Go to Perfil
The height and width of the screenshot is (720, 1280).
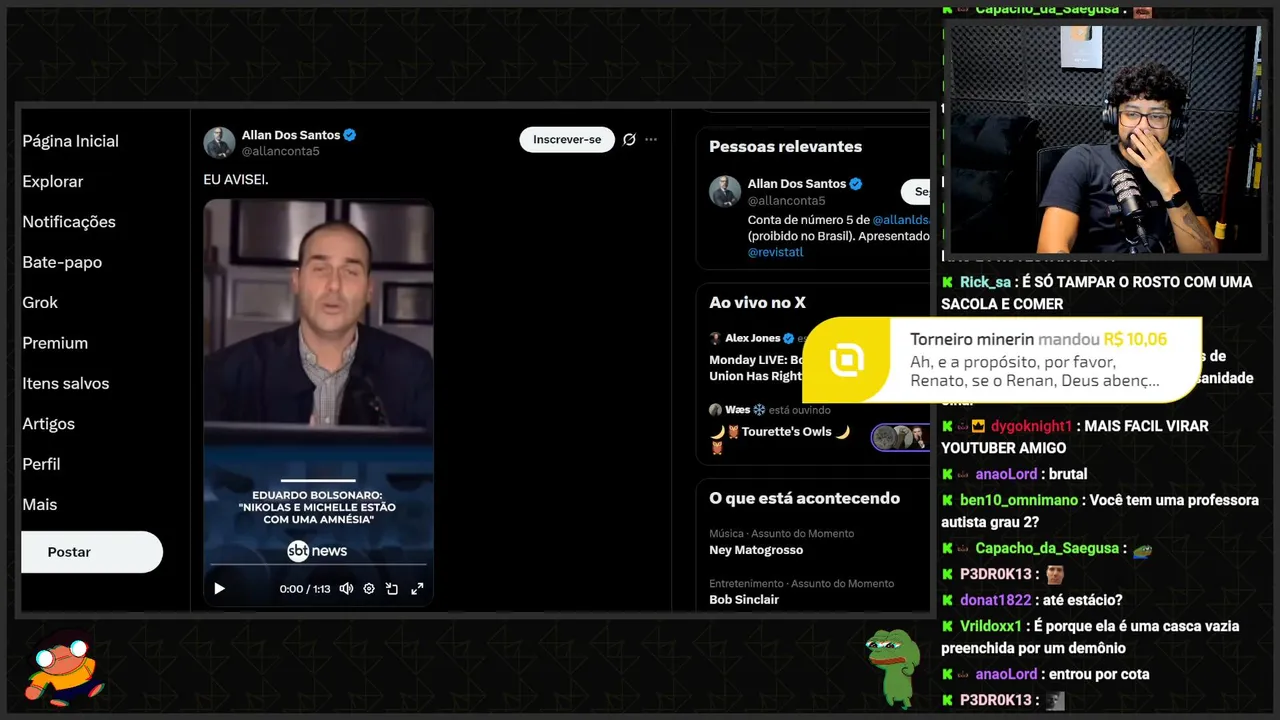[41, 464]
